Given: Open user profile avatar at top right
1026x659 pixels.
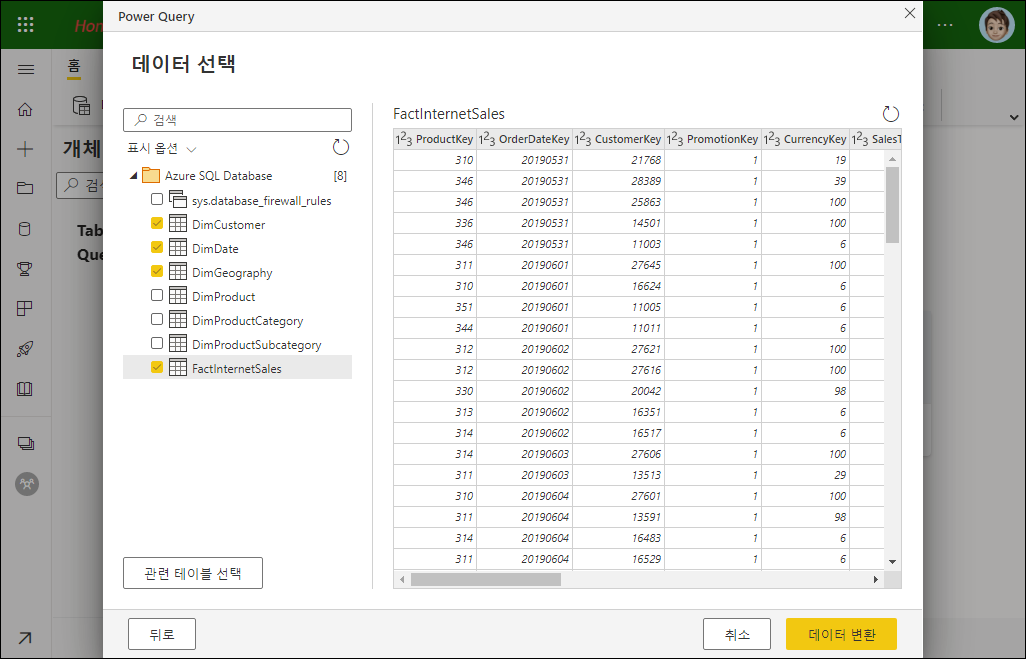Looking at the screenshot, I should pyautogui.click(x=997, y=26).
